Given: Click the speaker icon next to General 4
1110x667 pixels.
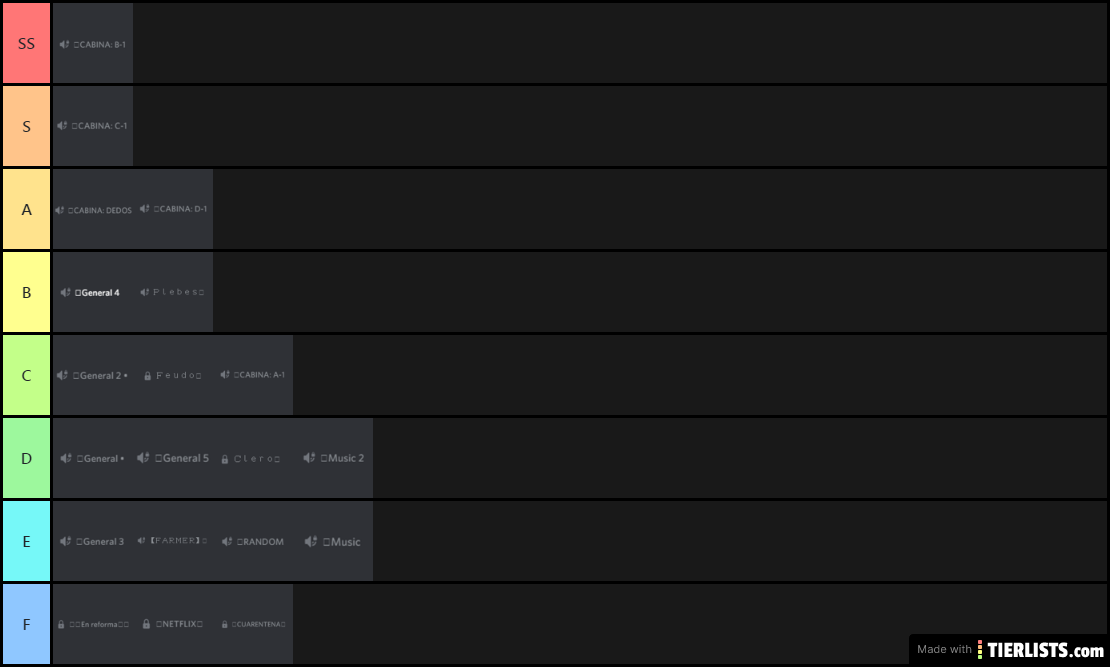Looking at the screenshot, I should coord(65,292).
